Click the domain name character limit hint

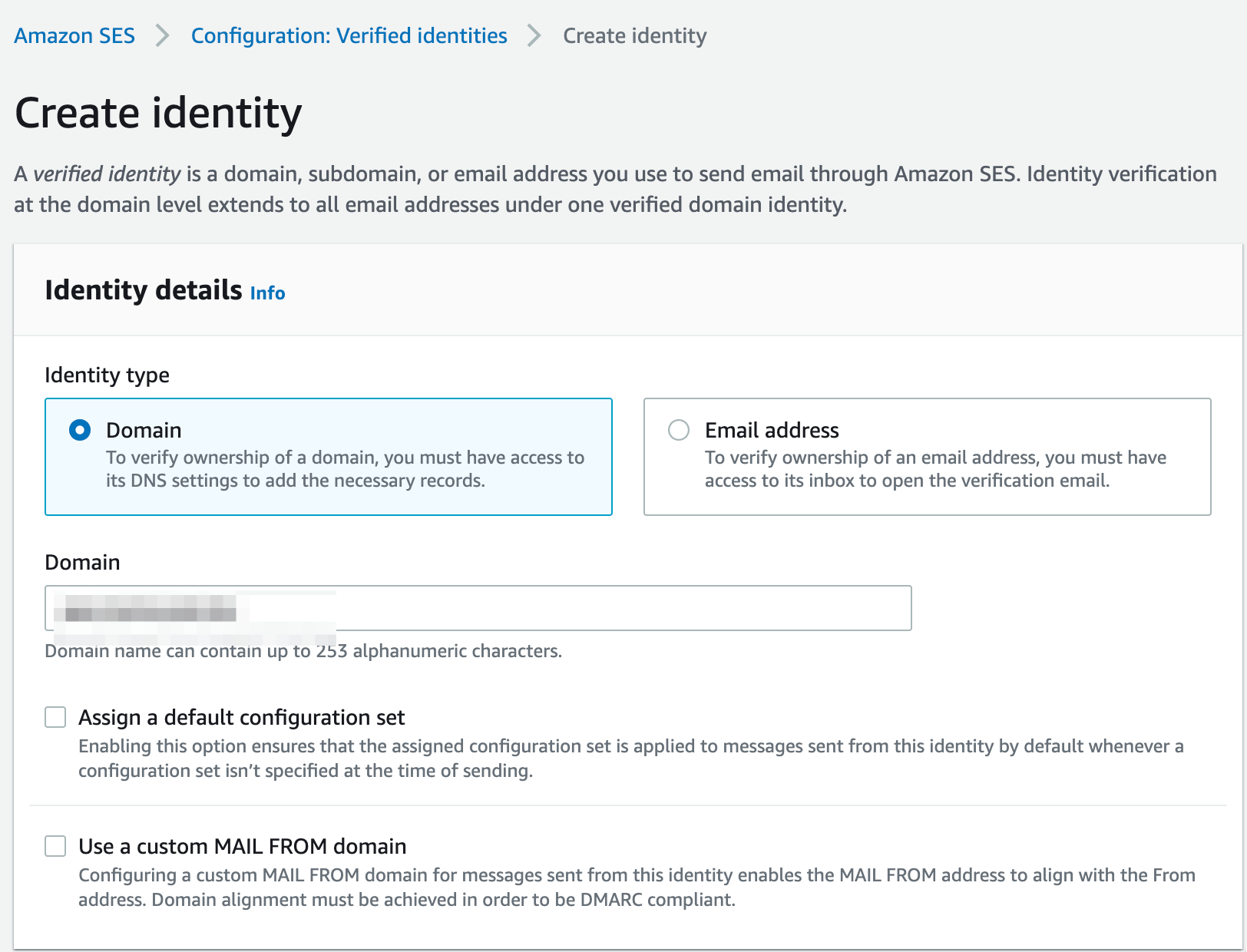pos(303,651)
